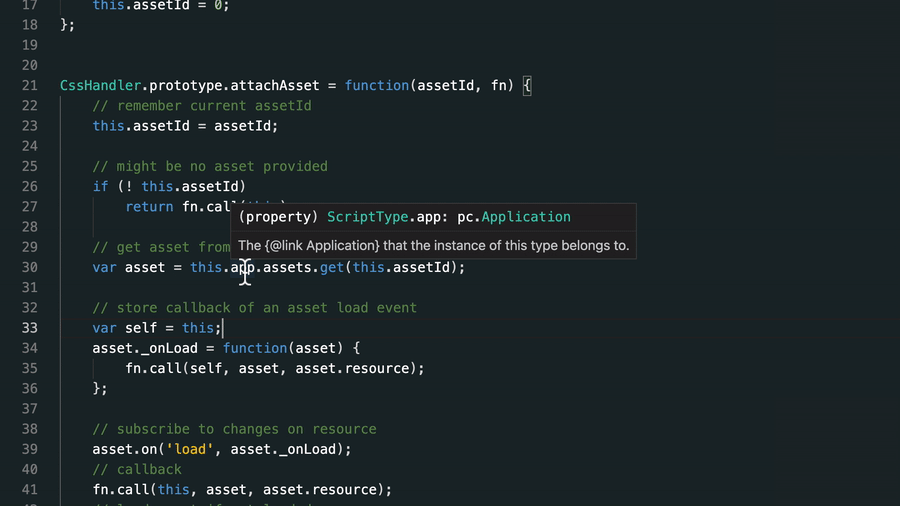Click the get method call on line 30
Viewport: 900px width, 506px height.
332,268
